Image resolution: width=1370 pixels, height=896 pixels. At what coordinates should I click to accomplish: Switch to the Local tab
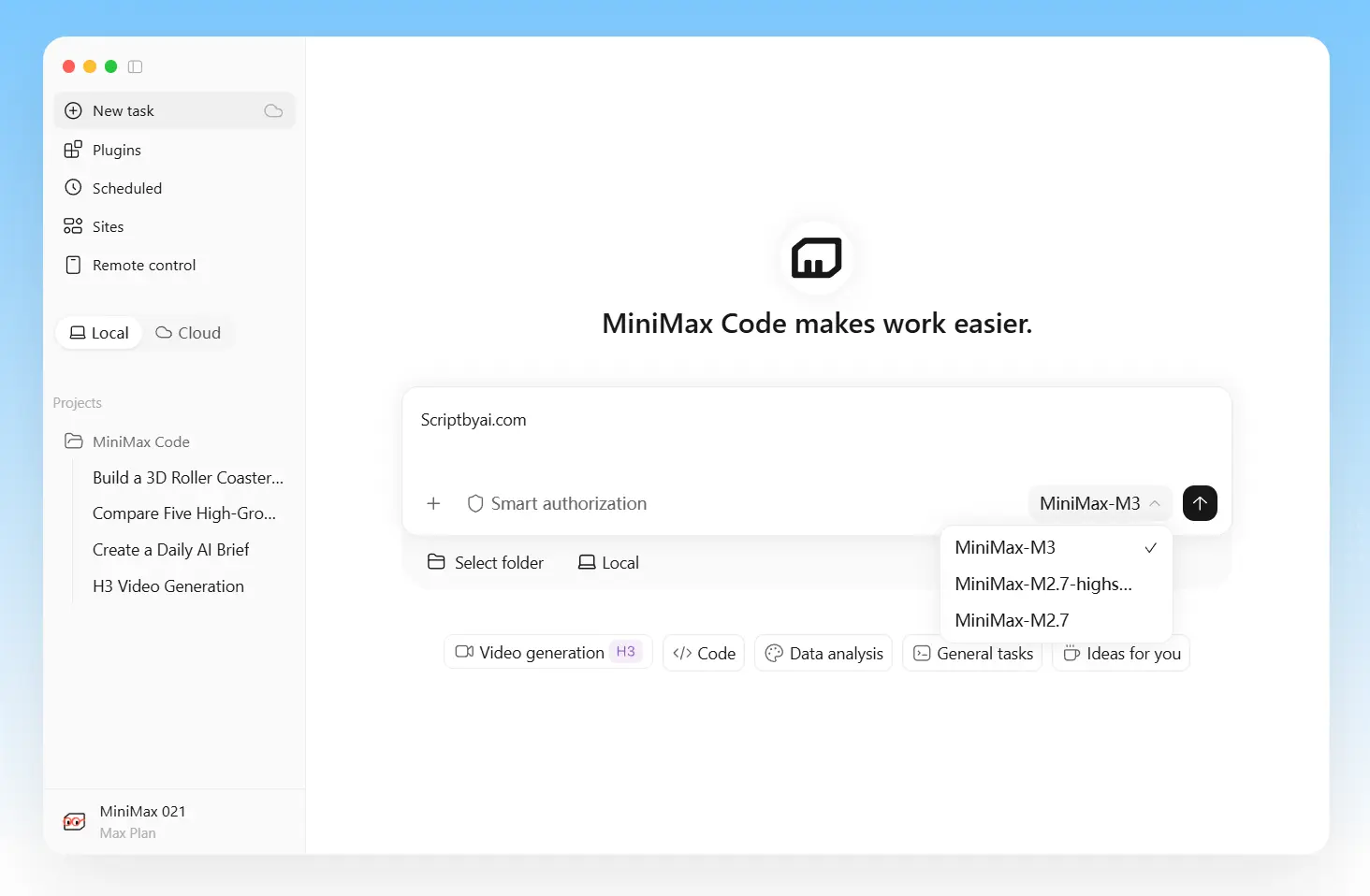[99, 333]
